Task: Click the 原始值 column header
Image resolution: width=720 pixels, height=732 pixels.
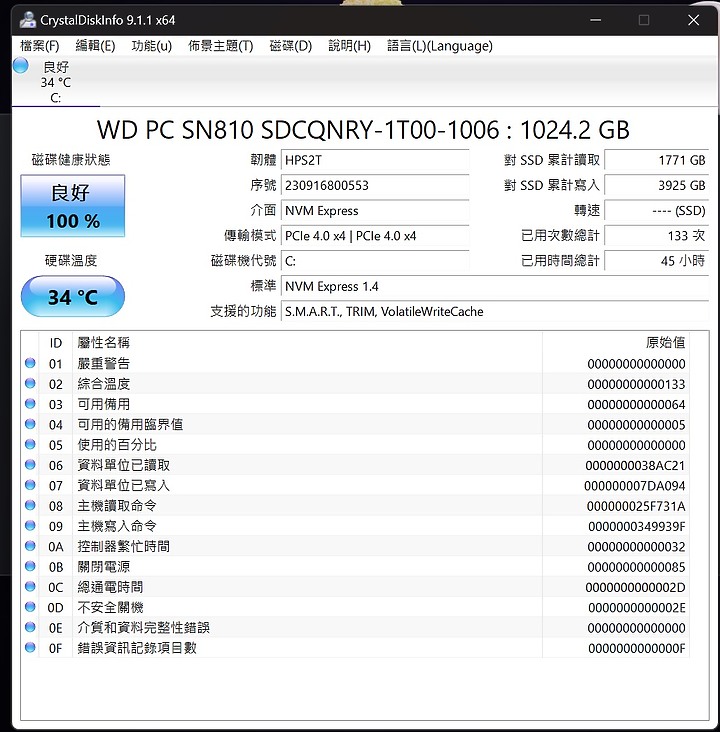Action: pos(665,343)
